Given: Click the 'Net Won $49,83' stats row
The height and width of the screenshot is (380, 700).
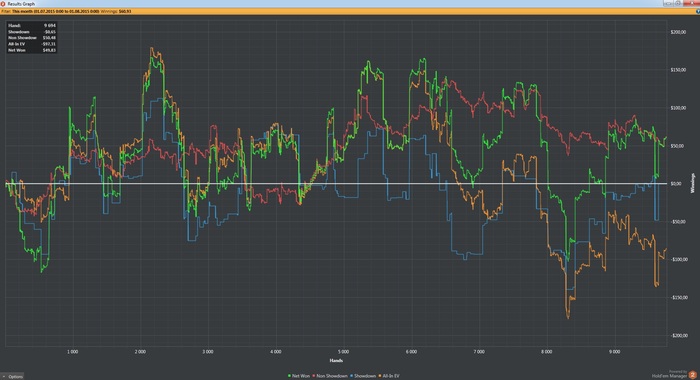Looking at the screenshot, I should pos(32,50).
